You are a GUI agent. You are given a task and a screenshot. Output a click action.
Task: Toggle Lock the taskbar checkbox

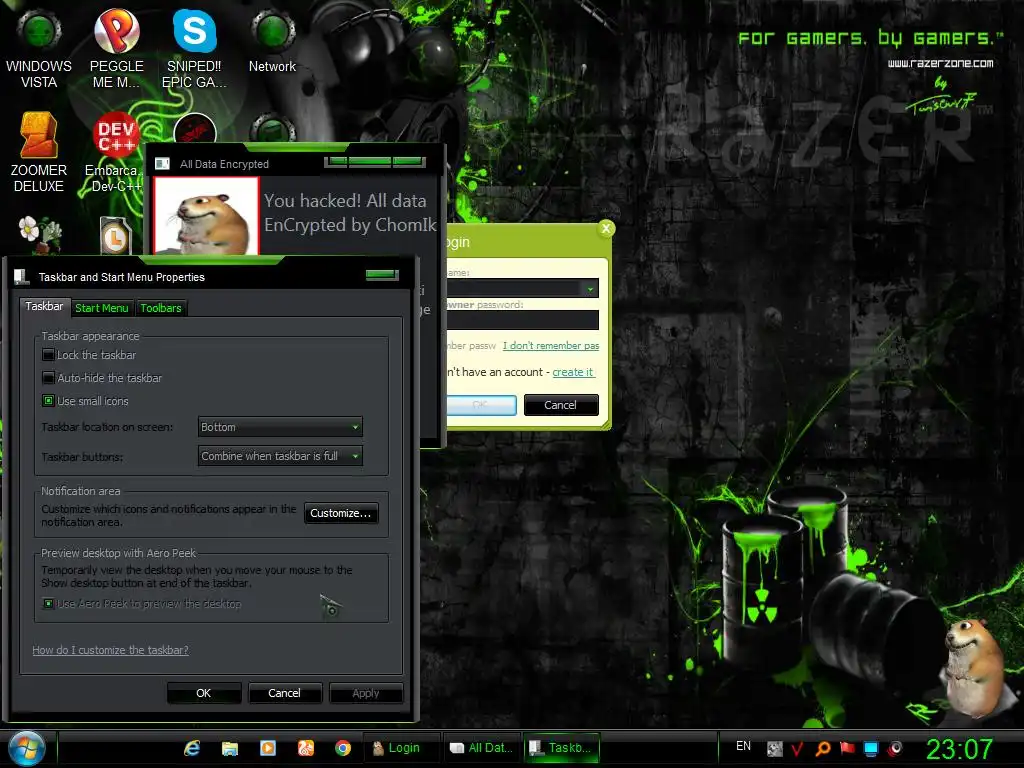(x=48, y=355)
